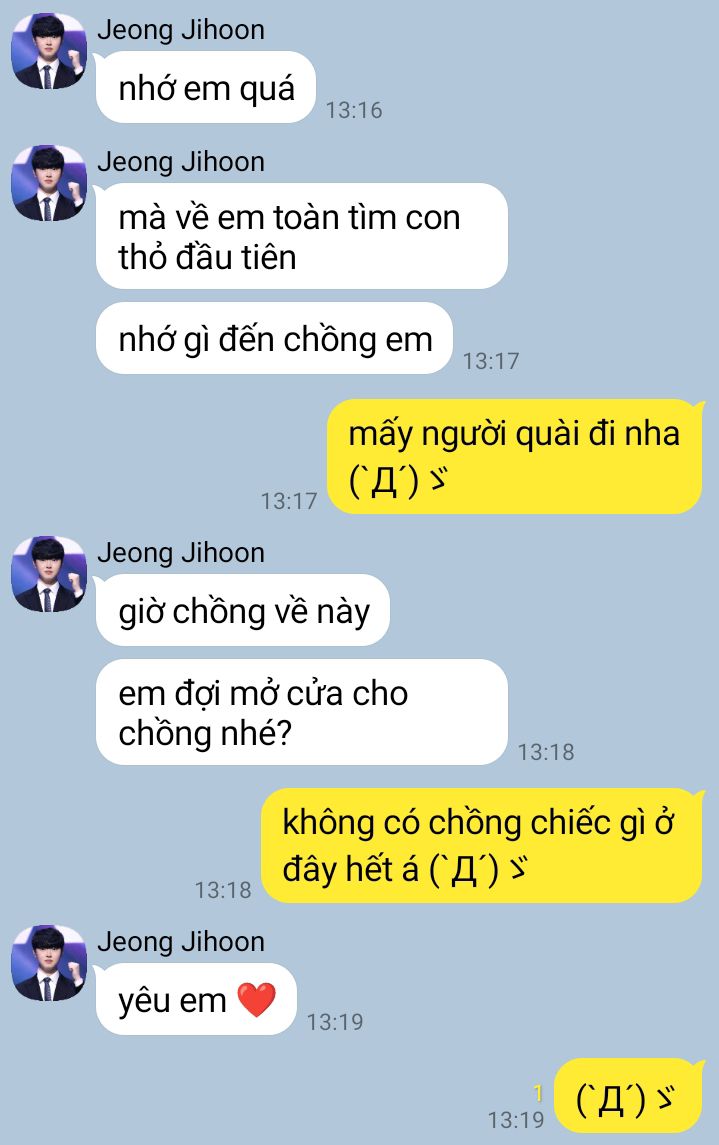Select the 'yêu em' message bubble
The image size is (719, 1145).
point(196,999)
